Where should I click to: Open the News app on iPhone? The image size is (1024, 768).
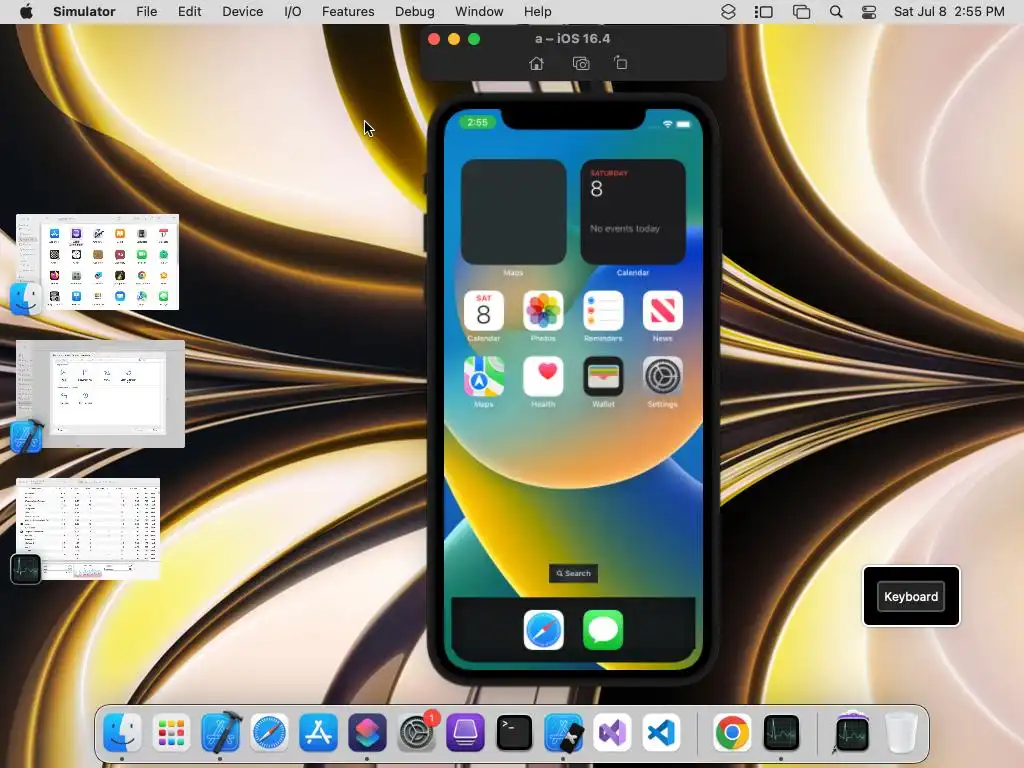coord(662,311)
